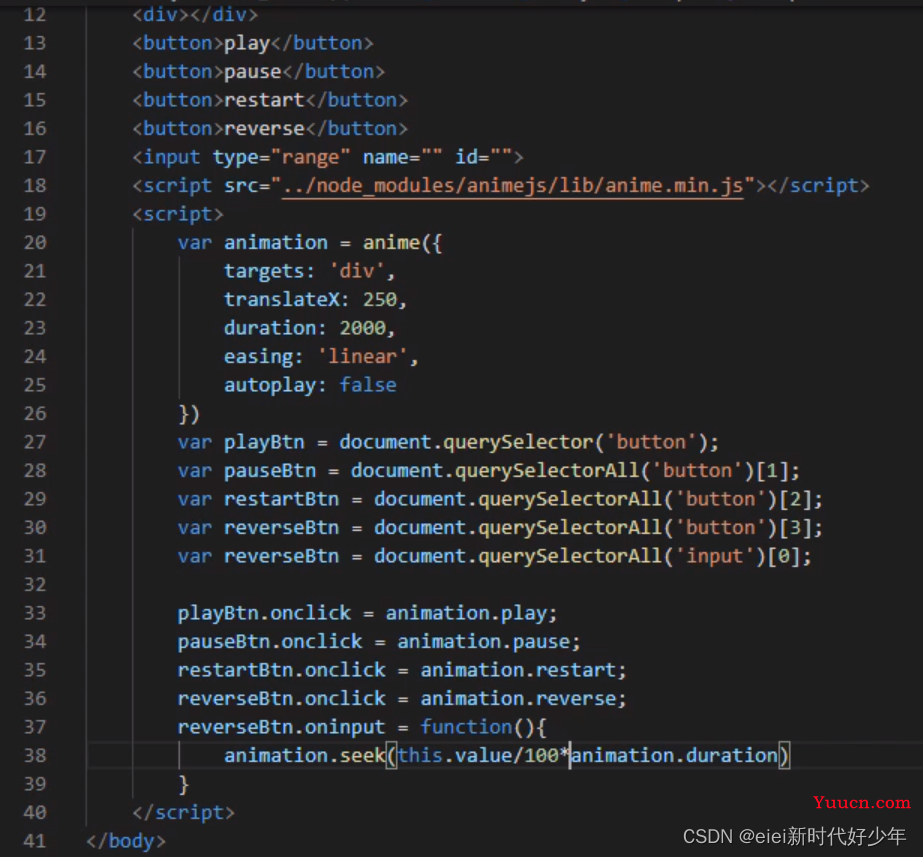Click 'restartBtn' variable declaration on line 29

click(281, 499)
